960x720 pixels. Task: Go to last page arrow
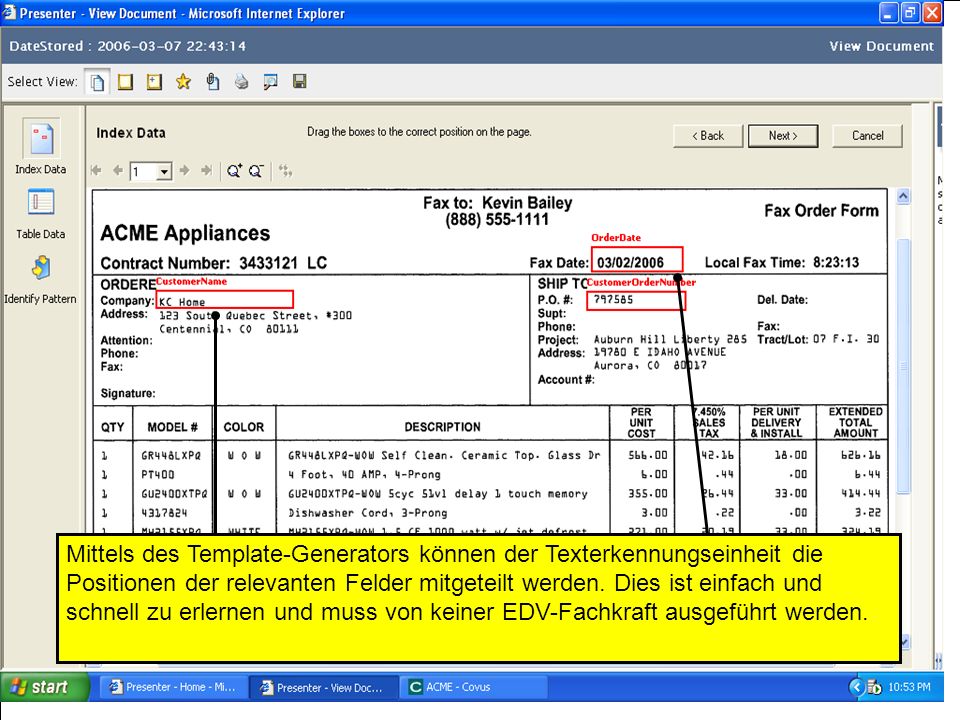(206, 171)
